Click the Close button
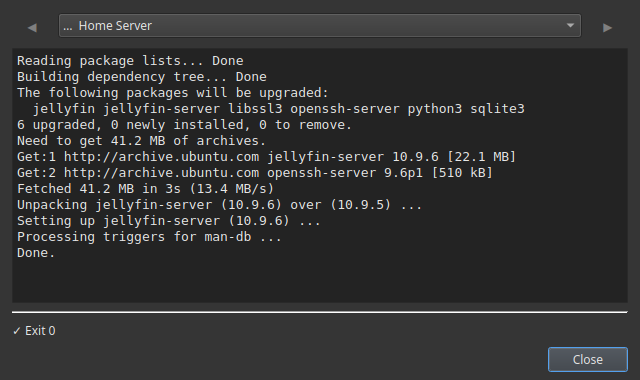640x380 pixels. tap(587, 359)
